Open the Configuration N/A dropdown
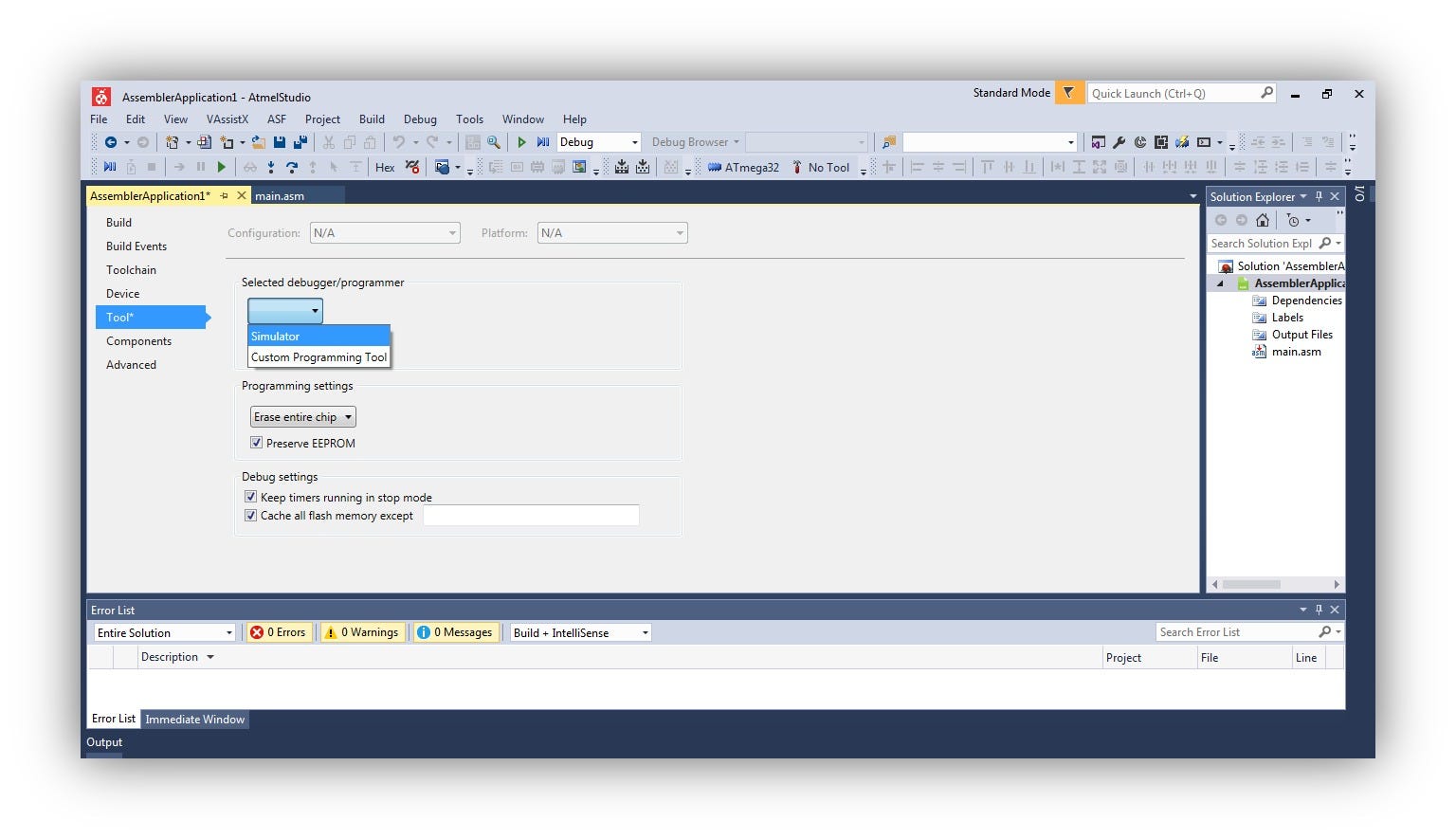 point(385,233)
